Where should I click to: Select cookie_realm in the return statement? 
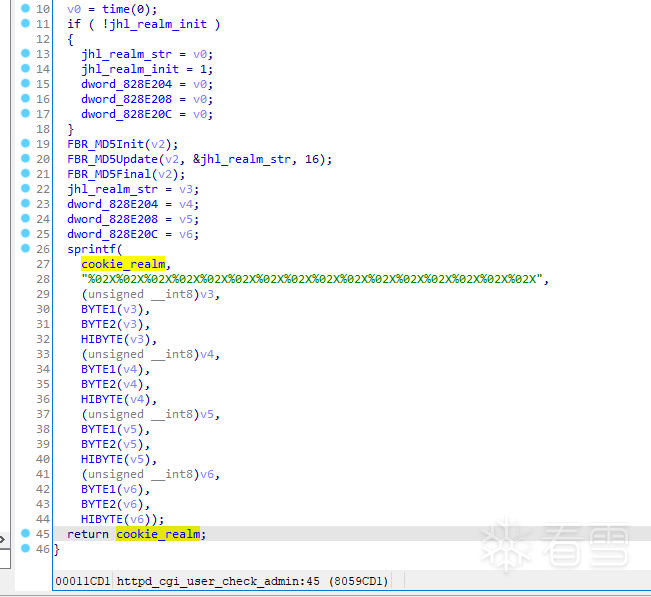[x=158, y=534]
